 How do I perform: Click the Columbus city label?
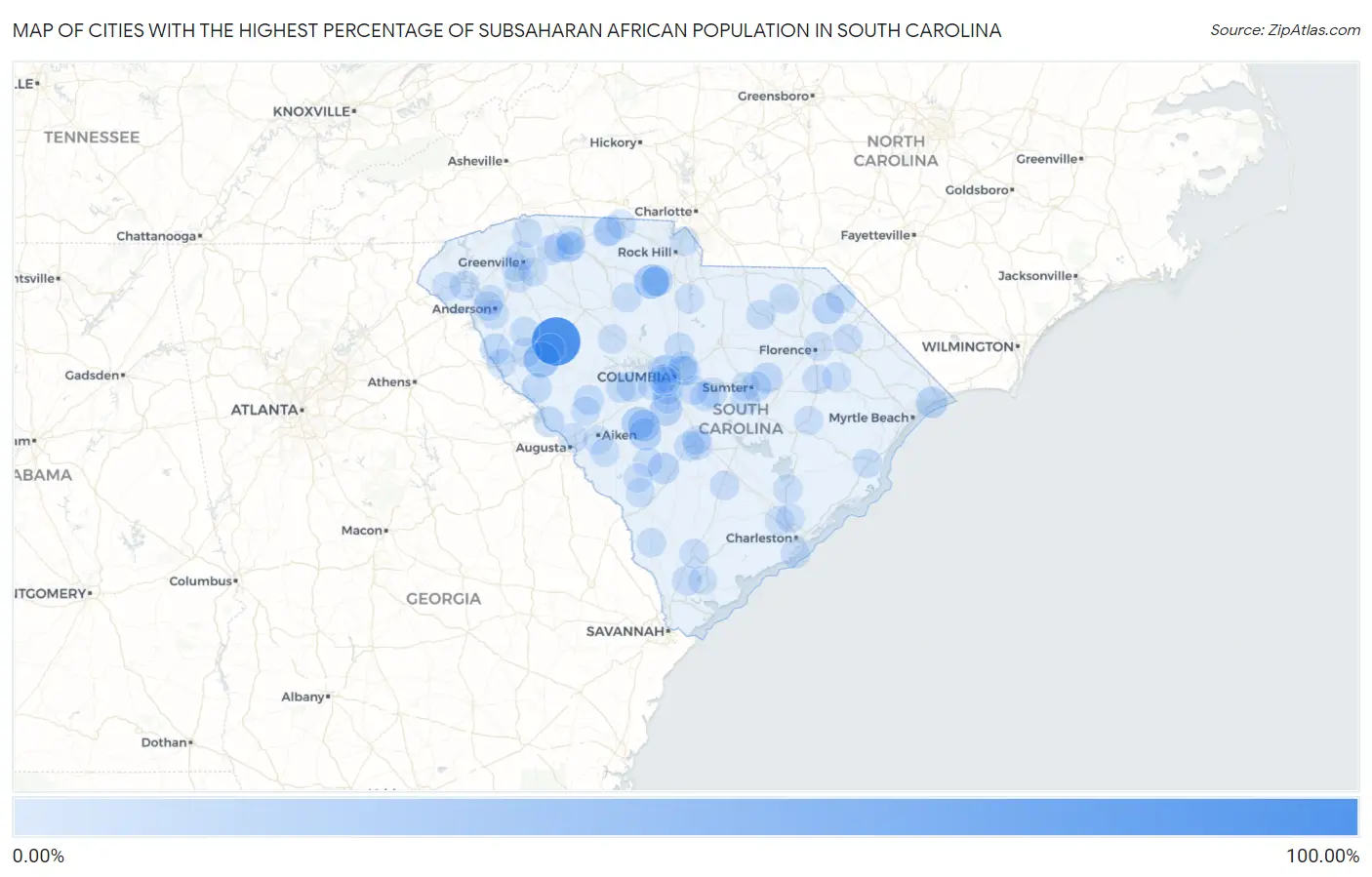click(x=202, y=581)
